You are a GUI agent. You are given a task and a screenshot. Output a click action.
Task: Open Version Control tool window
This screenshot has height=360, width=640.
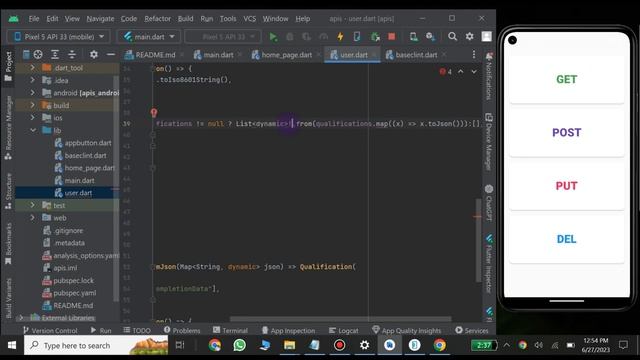tap(50, 330)
